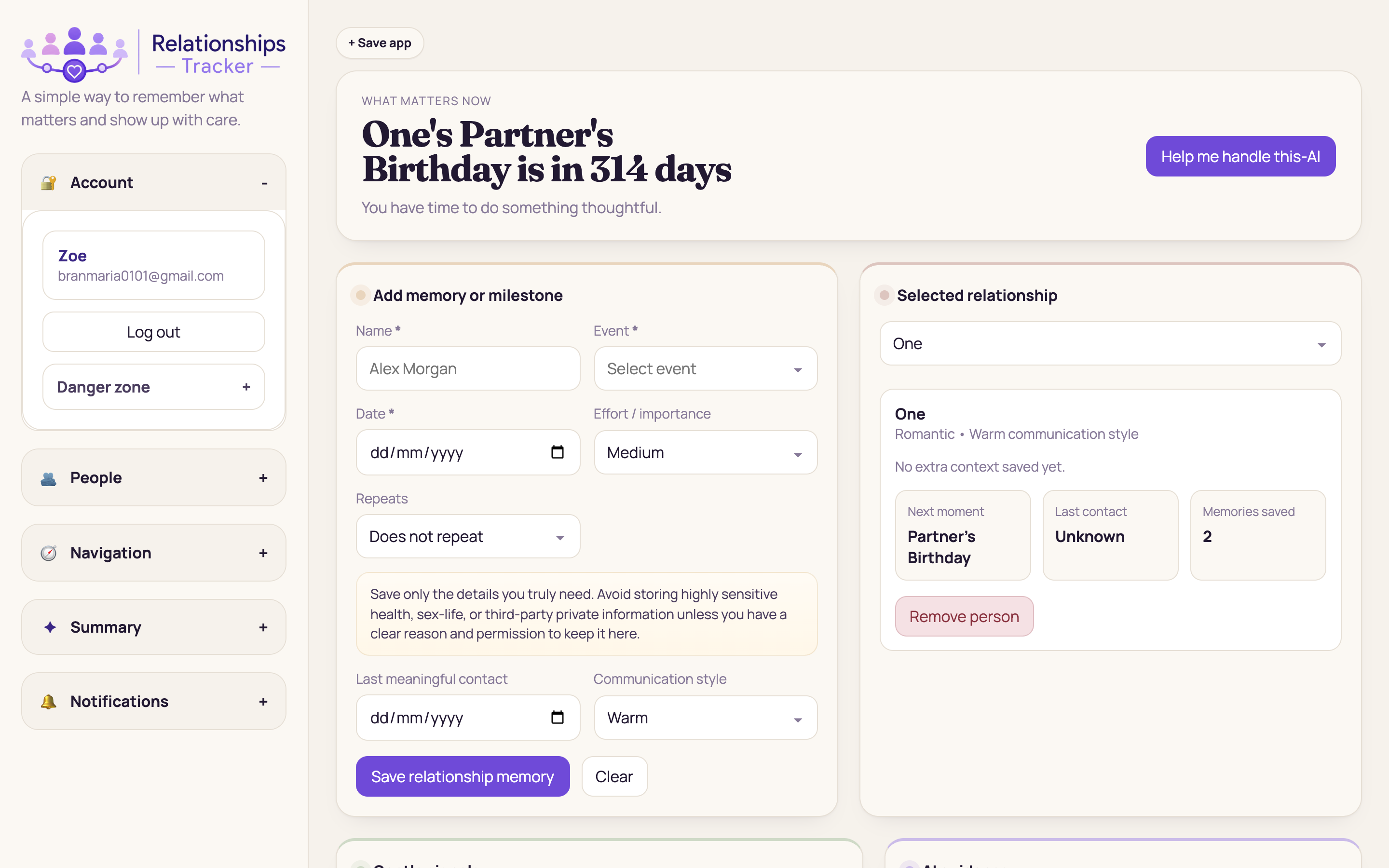This screenshot has width=1389, height=868.
Task: Click the Relationships Tracker logo
Action: [153, 54]
